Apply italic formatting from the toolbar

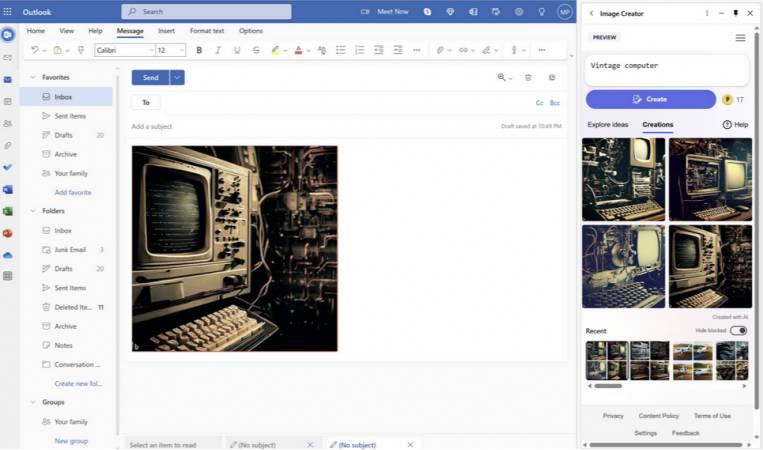[218, 50]
